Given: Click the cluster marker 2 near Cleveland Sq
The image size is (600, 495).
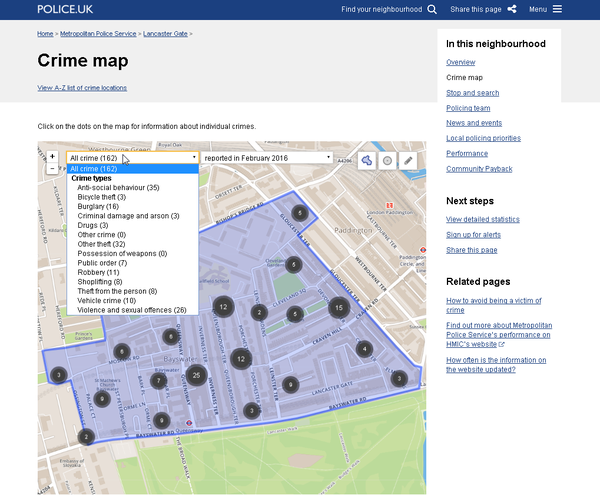Looking at the screenshot, I should 259,313.
